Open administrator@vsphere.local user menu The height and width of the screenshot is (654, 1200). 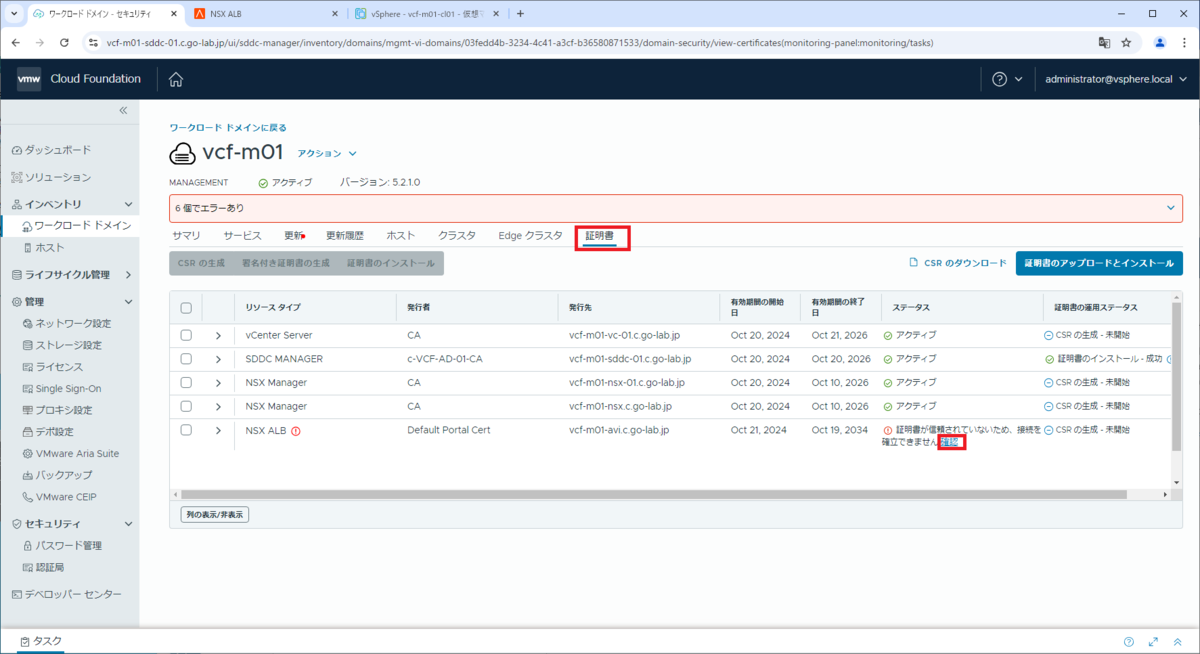pos(1115,79)
